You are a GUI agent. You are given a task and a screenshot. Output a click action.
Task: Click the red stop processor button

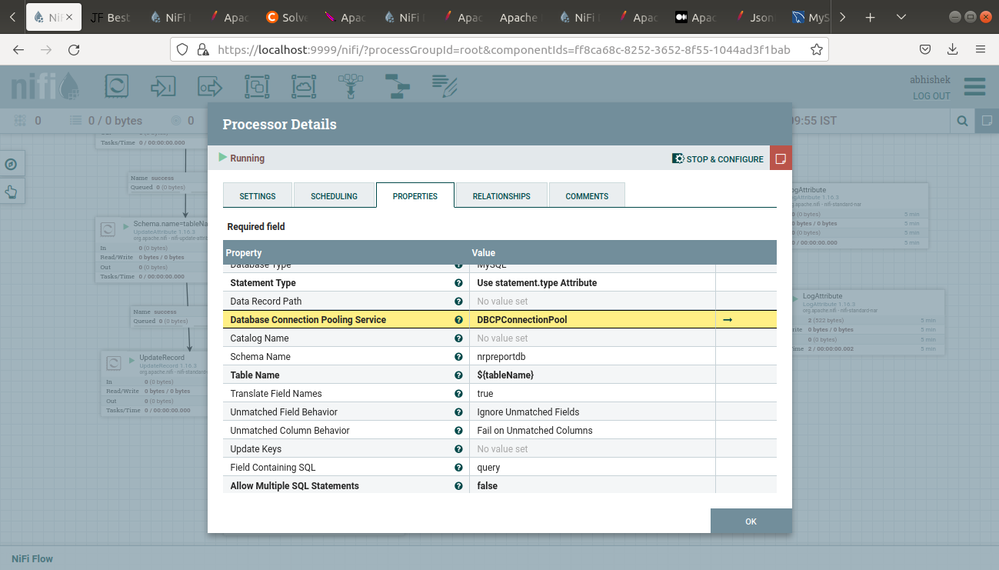pyautogui.click(x=780, y=159)
